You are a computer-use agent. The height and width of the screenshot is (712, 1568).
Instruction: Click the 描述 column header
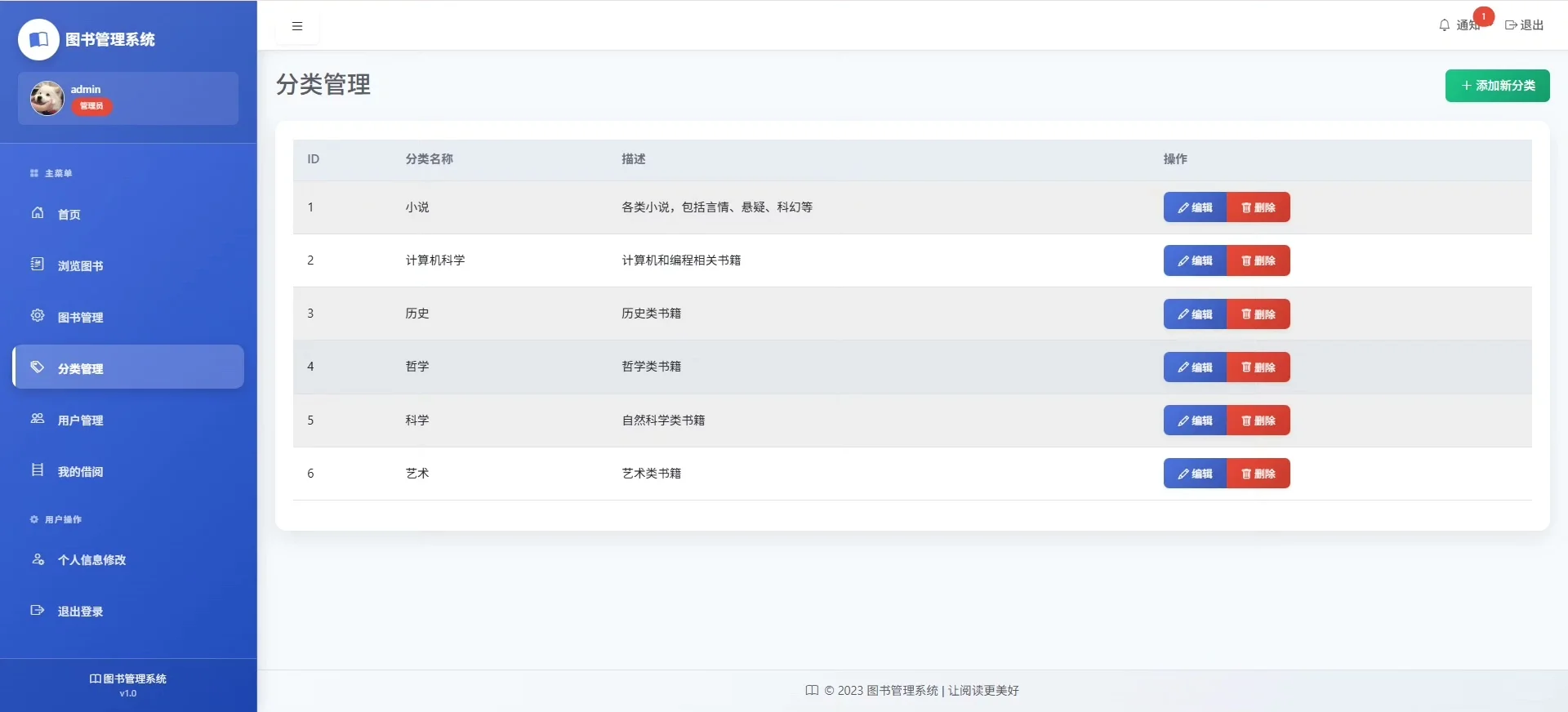[634, 159]
